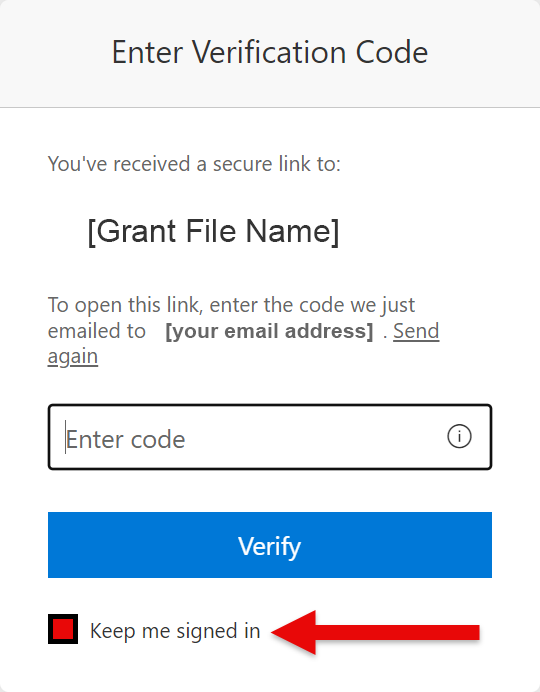Viewport: 540px width, 692px height.
Task: Click the Keep me signed in label
Action: point(175,631)
